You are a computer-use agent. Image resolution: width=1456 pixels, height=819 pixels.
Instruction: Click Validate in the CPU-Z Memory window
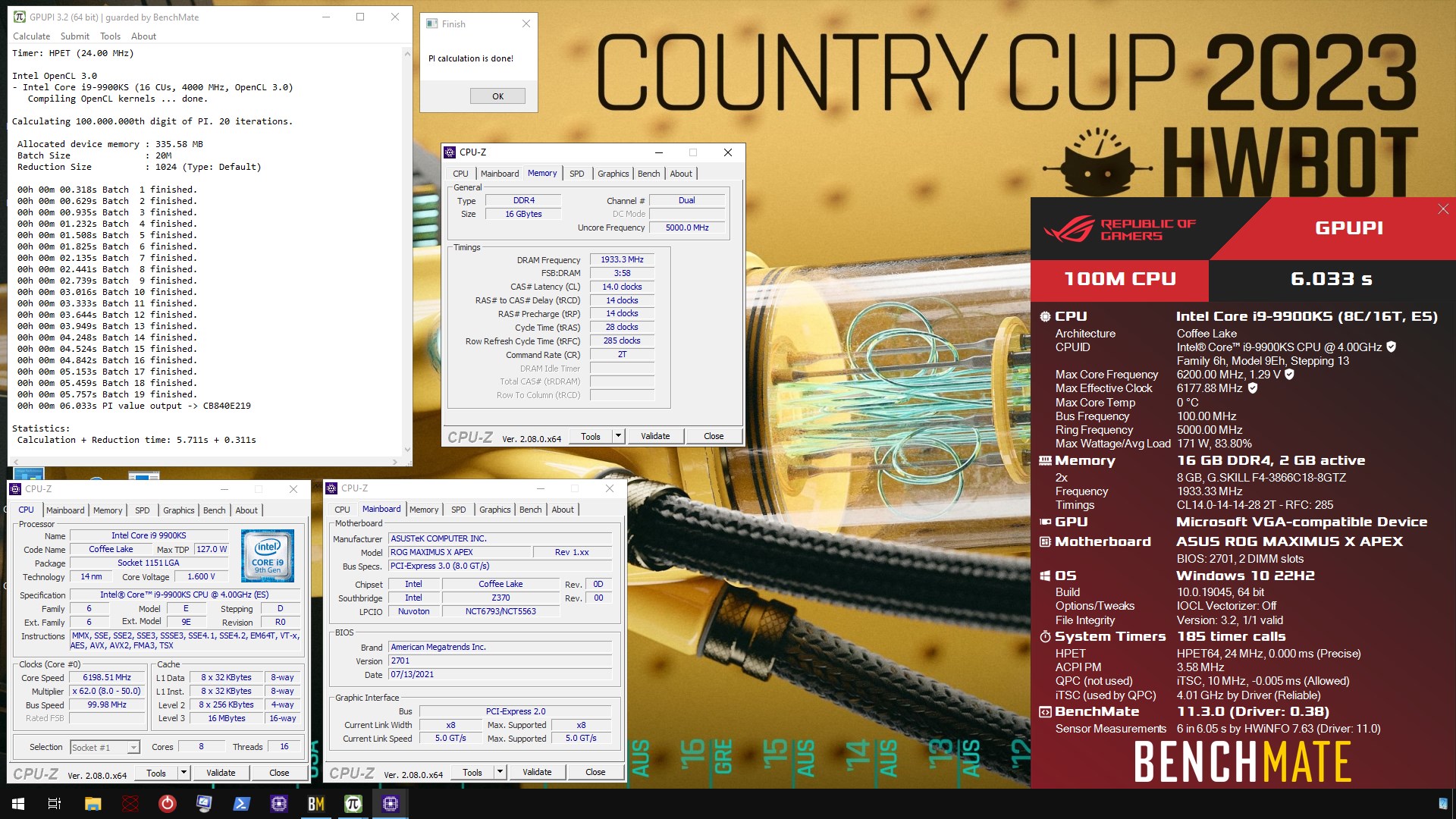pos(655,436)
